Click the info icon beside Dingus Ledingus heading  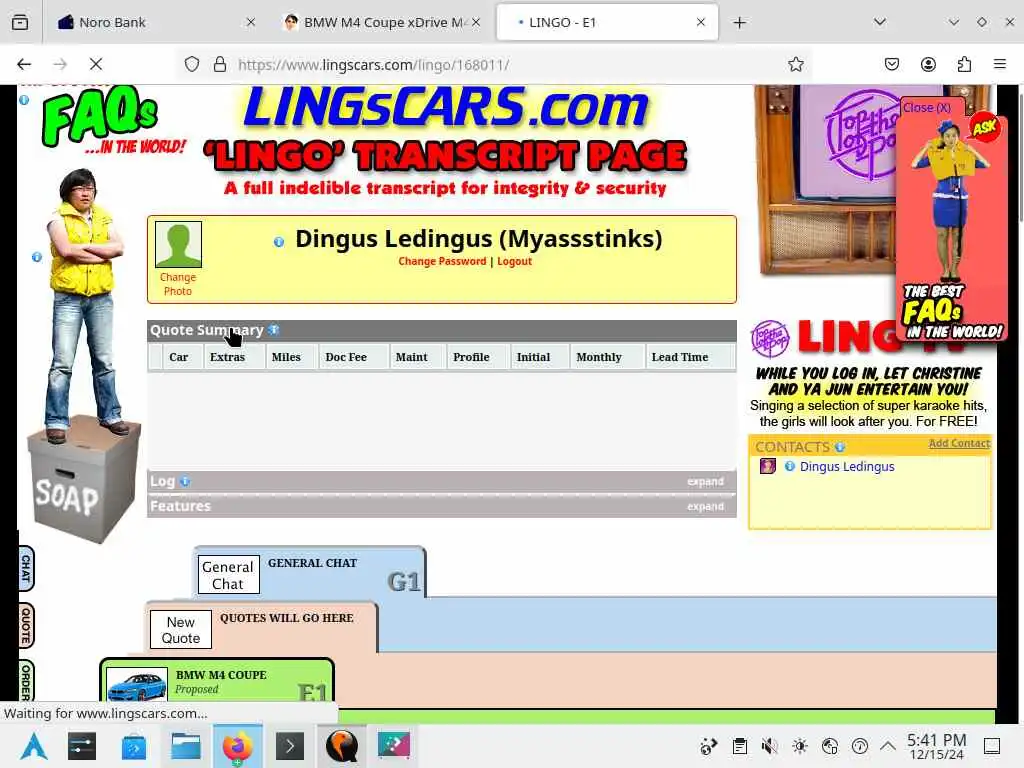279,242
